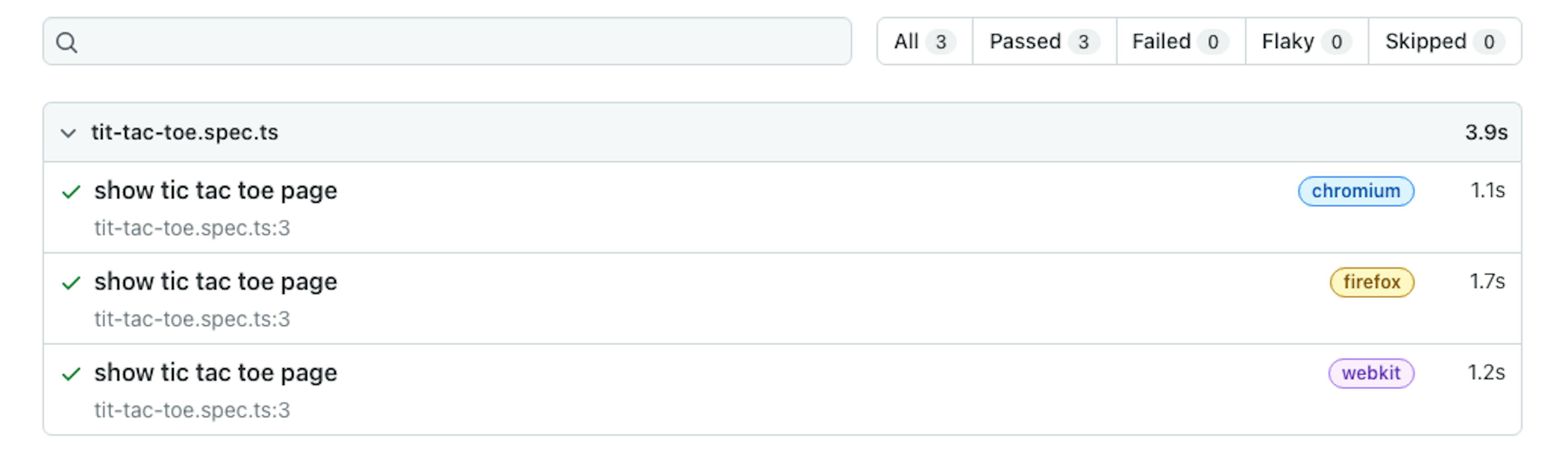This screenshot has width=1568, height=457.
Task: Click the firefox project badge
Action: [1372, 282]
